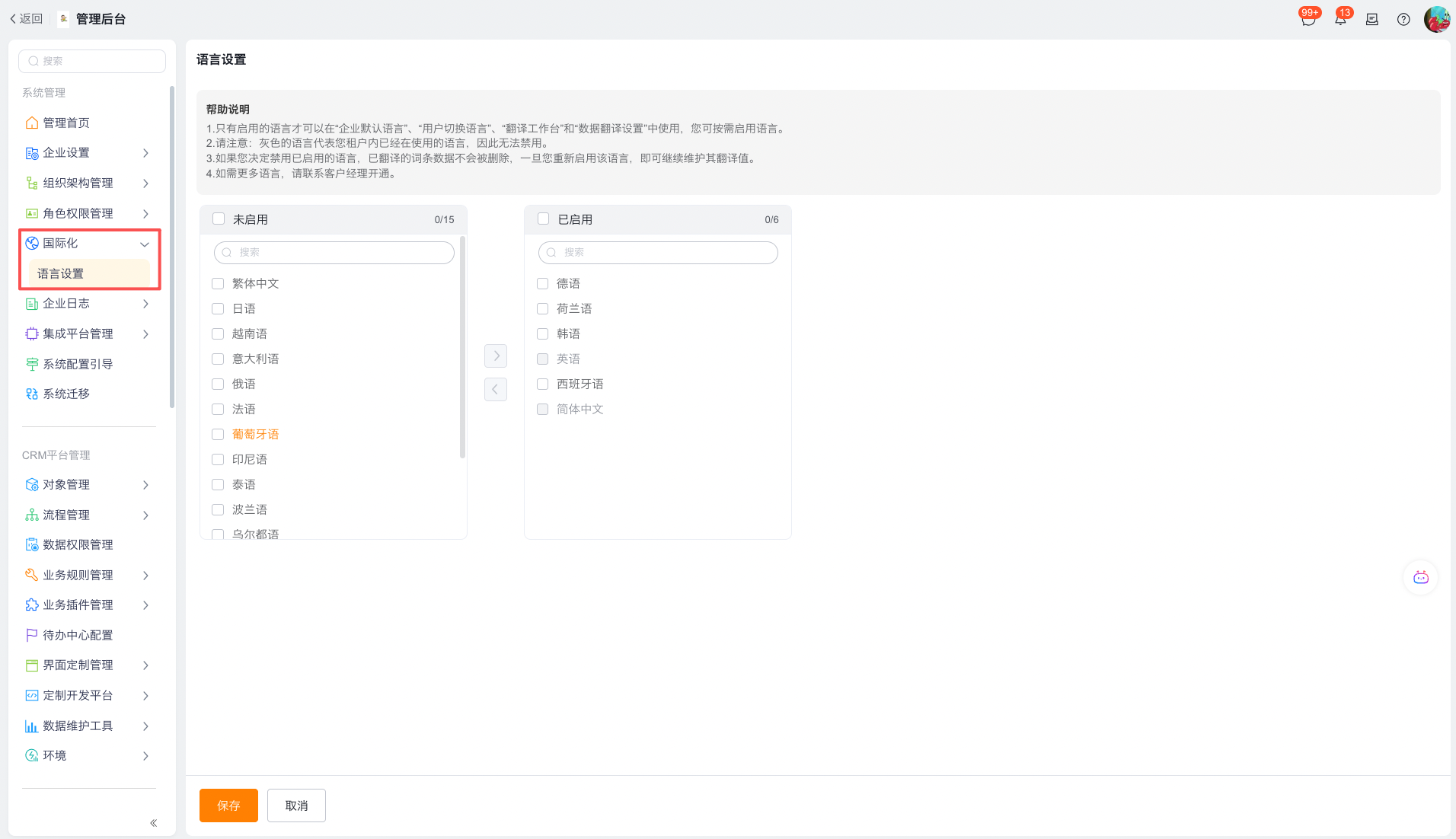Select all with 未启用 header checkbox
Viewport: 1456px width, 839px height.
[x=219, y=219]
